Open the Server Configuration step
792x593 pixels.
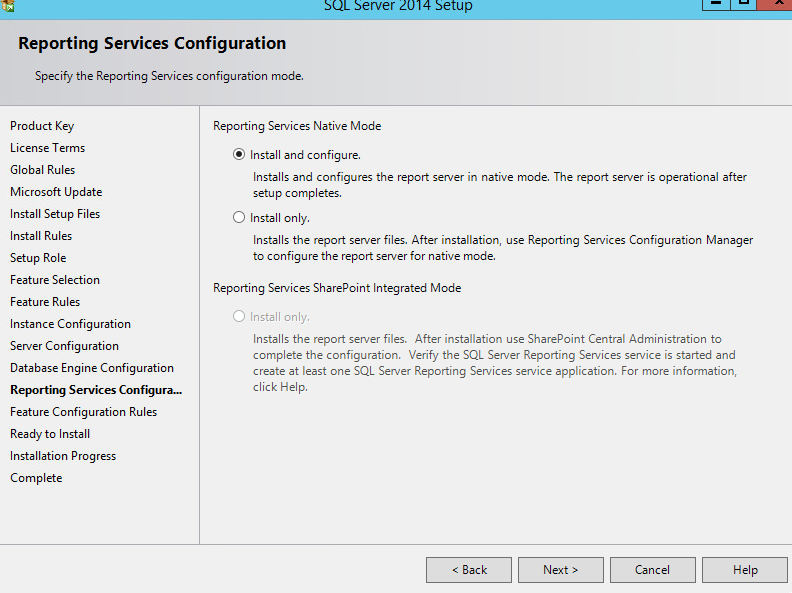[x=64, y=346]
